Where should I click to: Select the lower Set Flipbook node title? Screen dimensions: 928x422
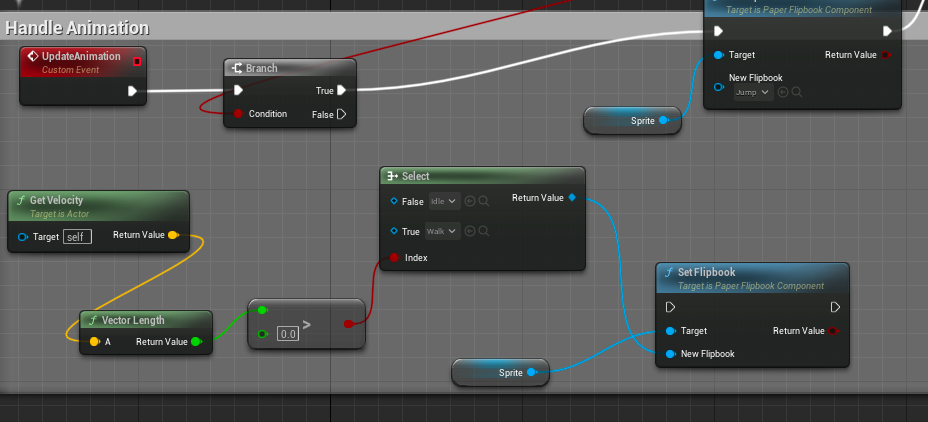click(x=707, y=272)
